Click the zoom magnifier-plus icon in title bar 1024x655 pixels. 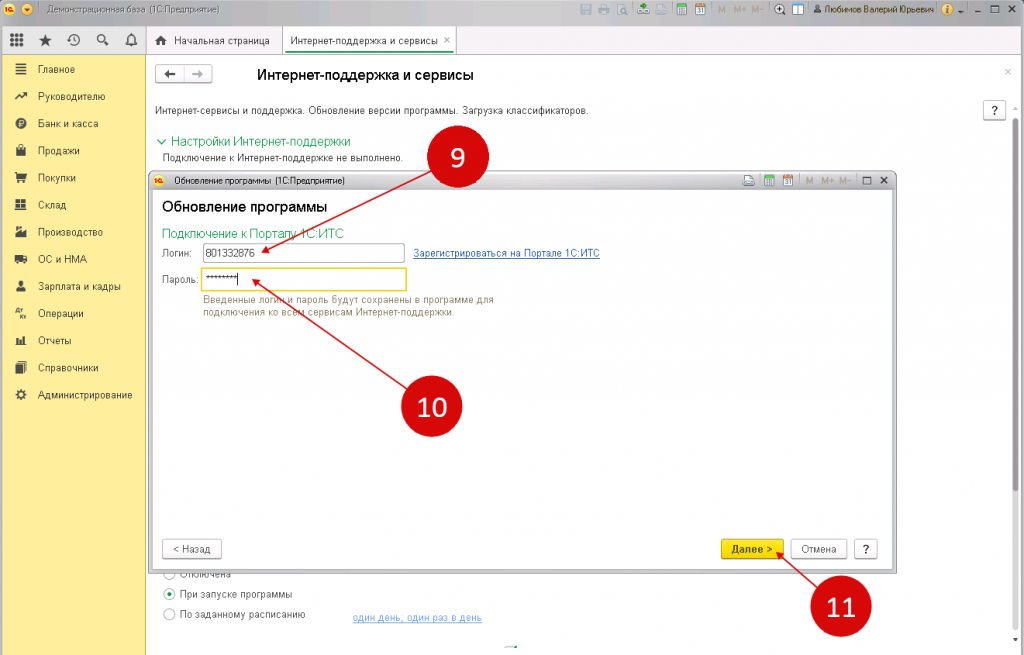(x=780, y=9)
